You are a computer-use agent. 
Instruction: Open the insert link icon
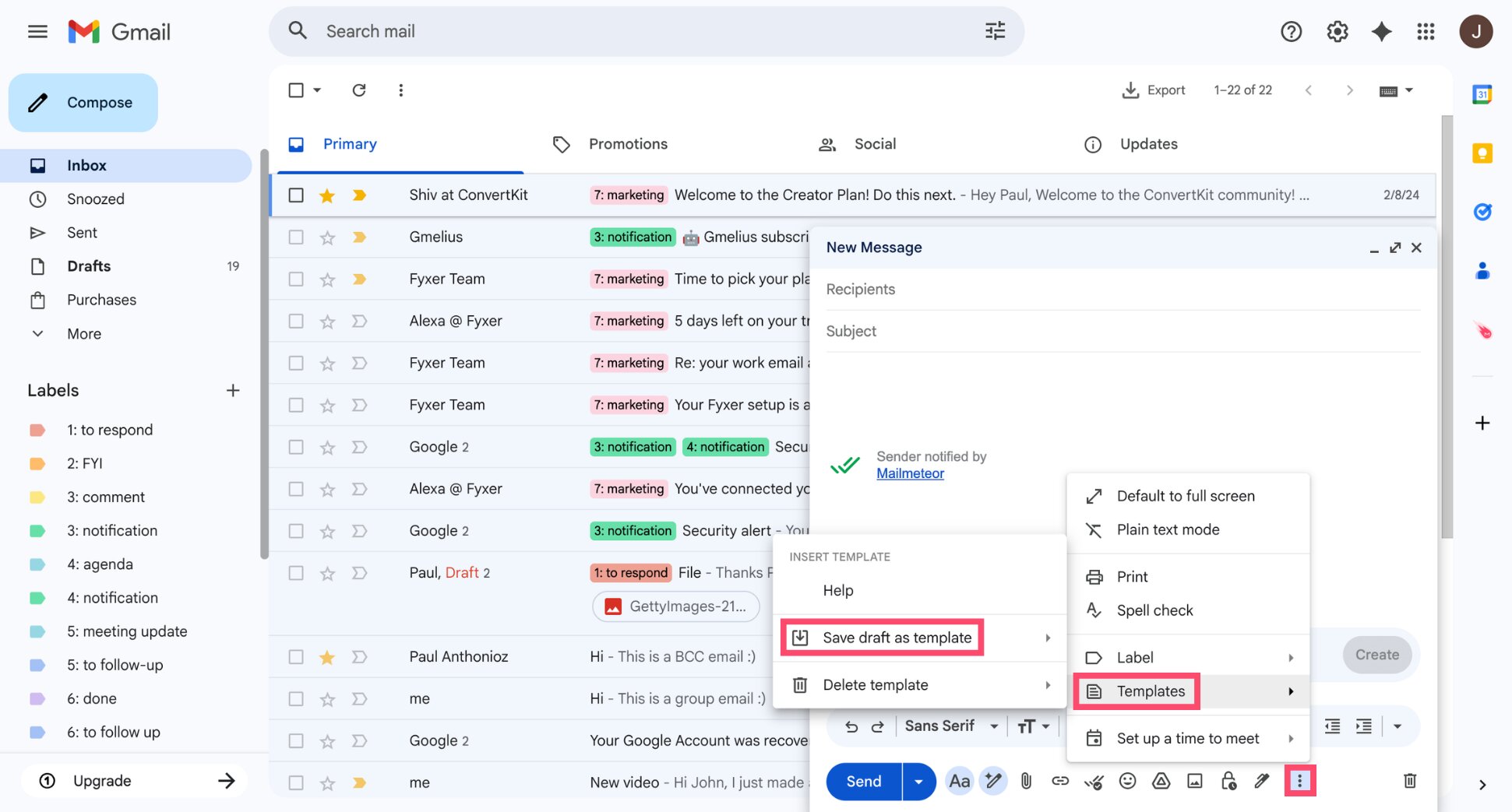[1060, 781]
